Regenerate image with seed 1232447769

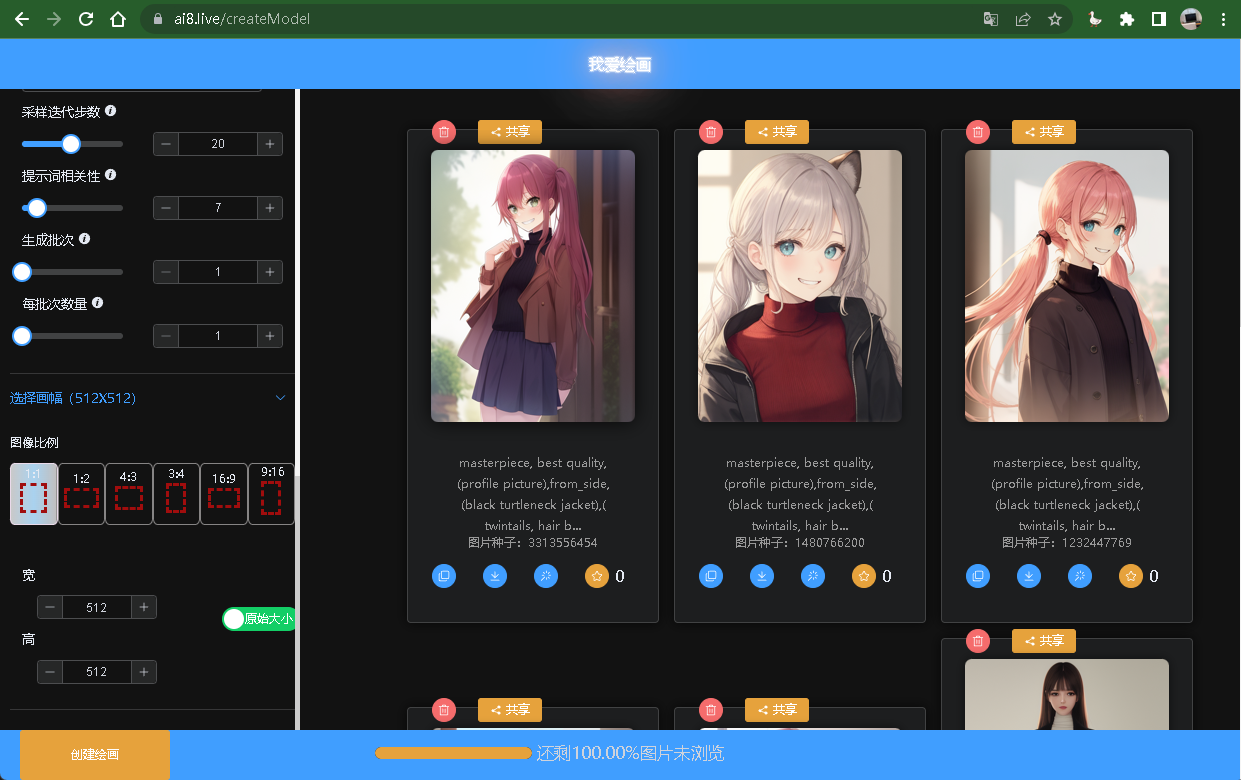tap(1080, 576)
